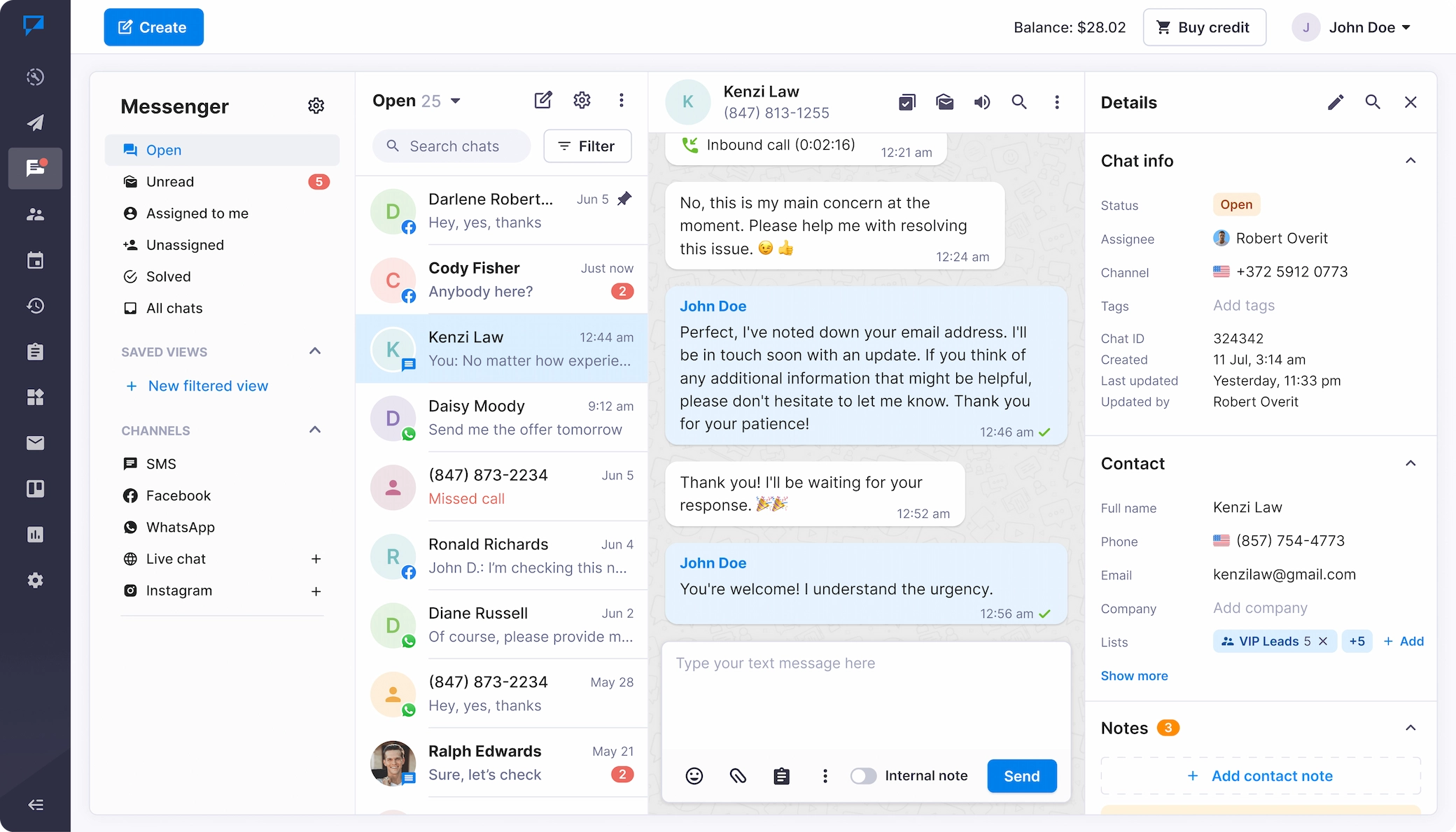
Task: Select the Unread chats view
Action: coord(170,182)
